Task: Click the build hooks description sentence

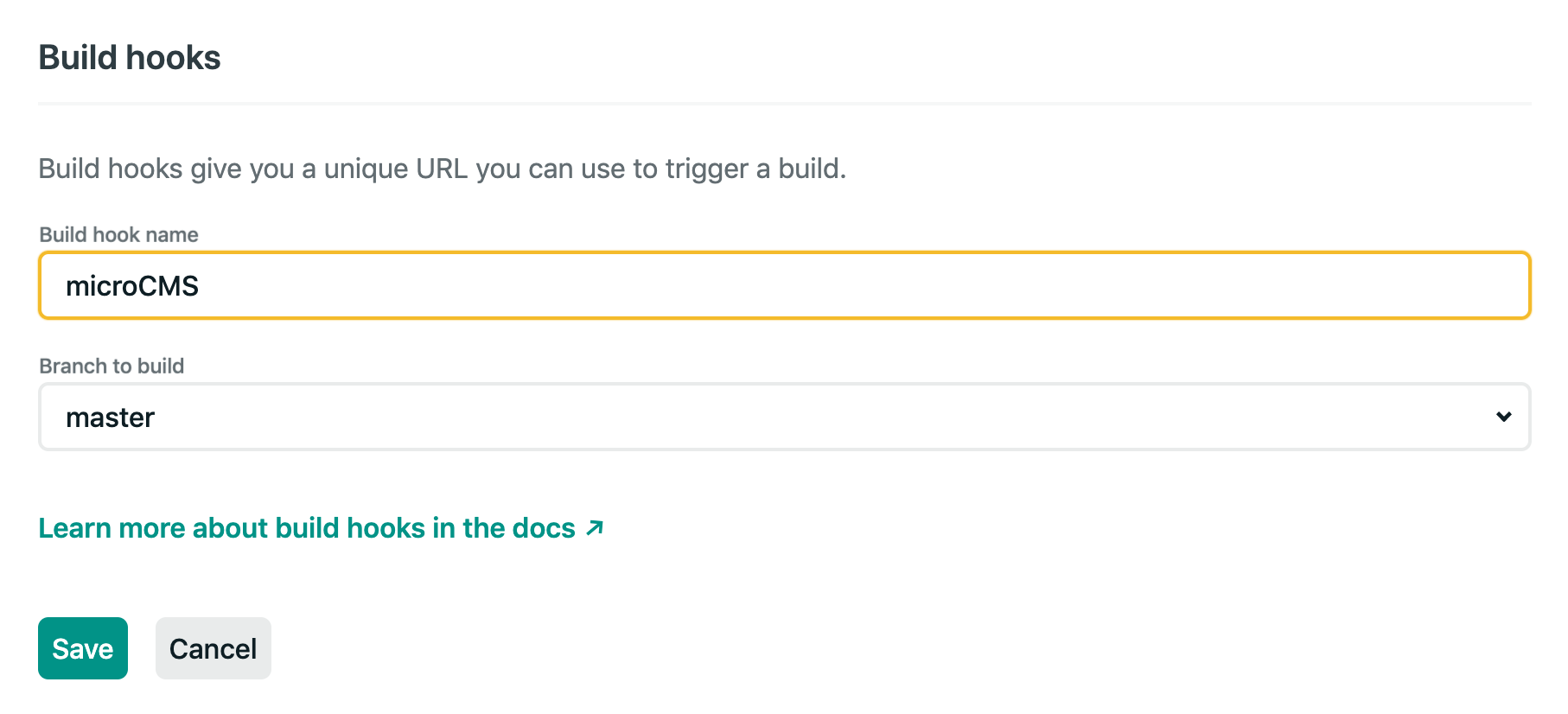Action: pyautogui.click(x=442, y=169)
